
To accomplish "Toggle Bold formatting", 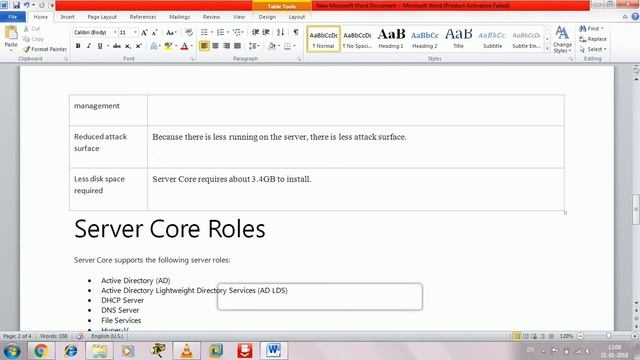I will tap(78, 46).
